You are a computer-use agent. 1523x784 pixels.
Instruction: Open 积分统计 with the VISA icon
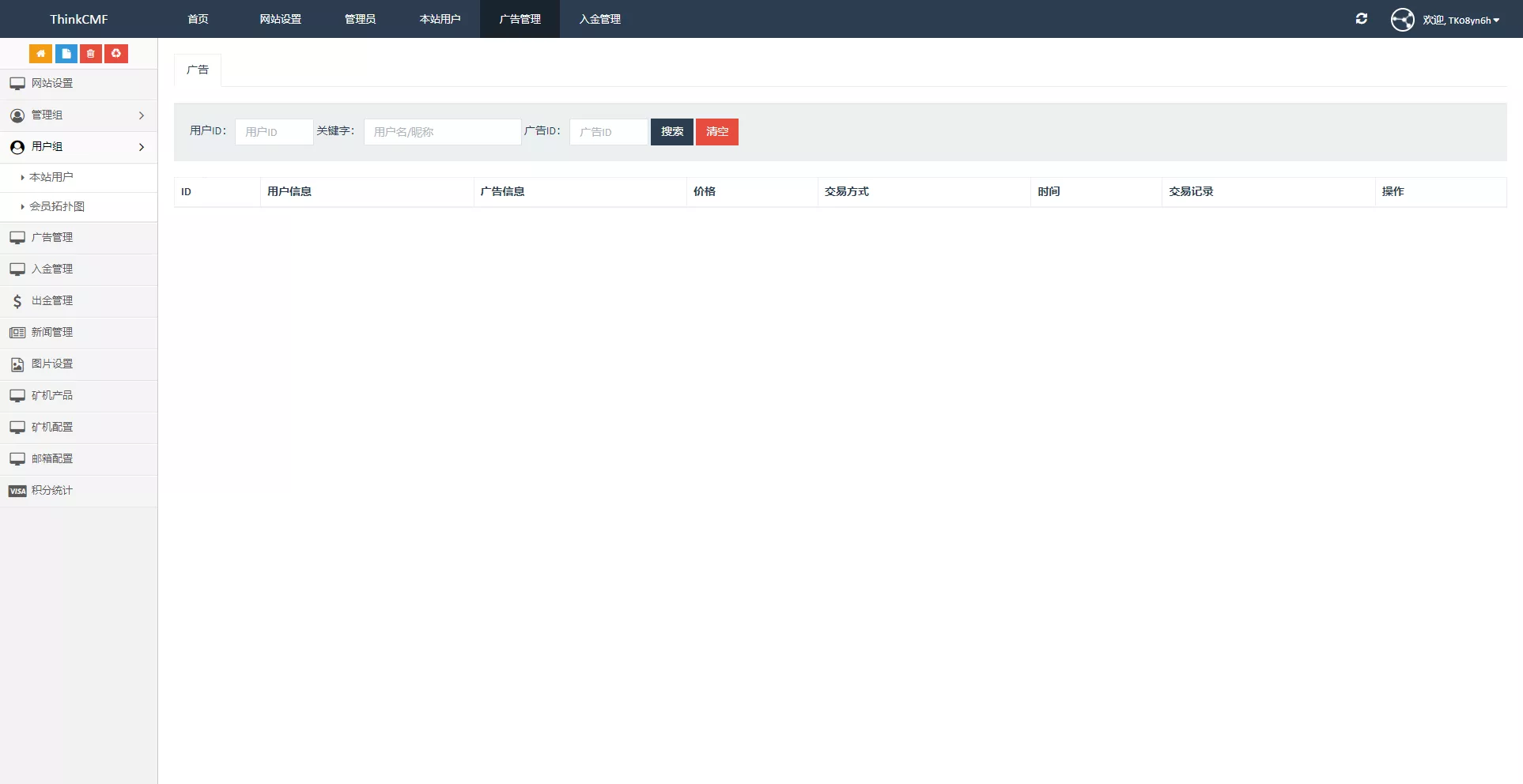click(x=52, y=491)
